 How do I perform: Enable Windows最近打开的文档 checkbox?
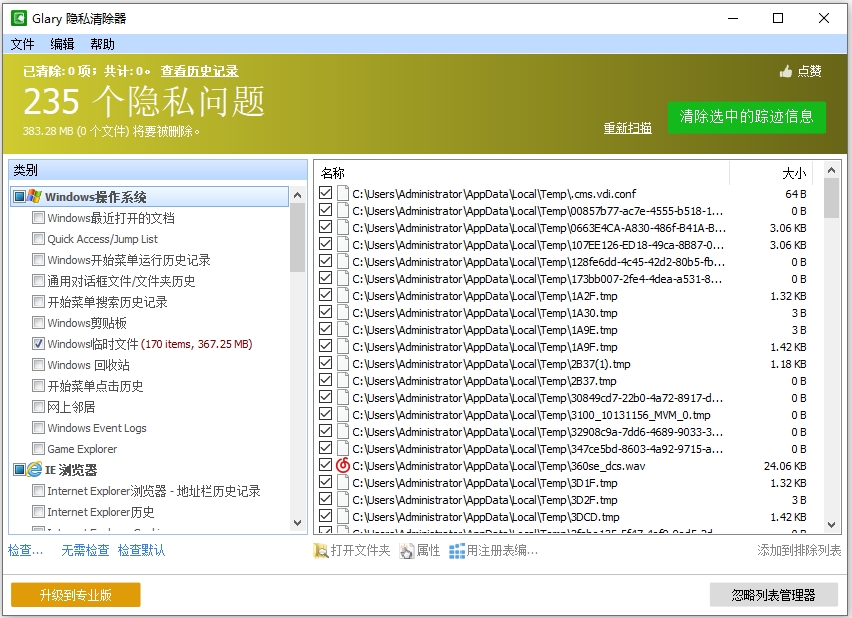pyautogui.click(x=38, y=218)
